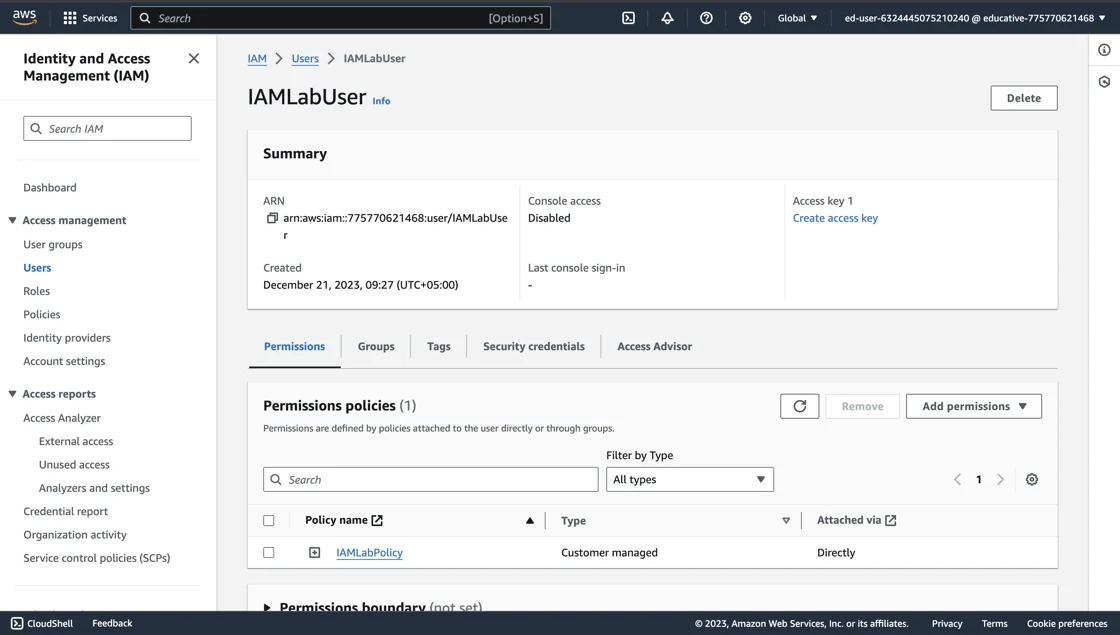Screen dimensions: 1120x635
Task: Delete the IAMLabUser user
Action: coord(1023,97)
